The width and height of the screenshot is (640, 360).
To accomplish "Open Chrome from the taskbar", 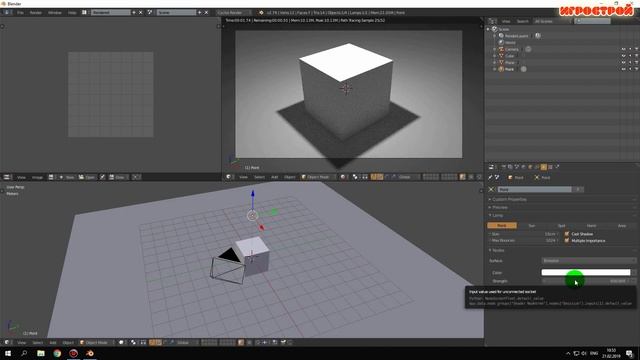I will tap(57, 353).
